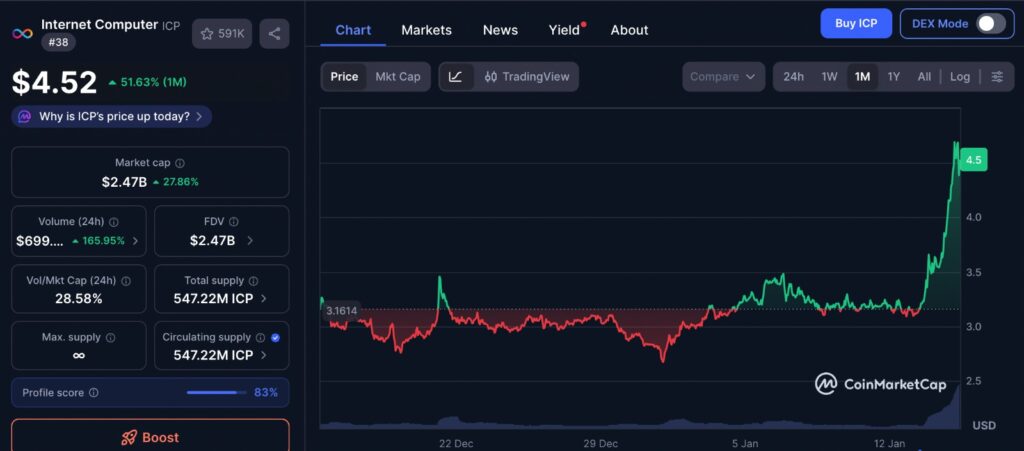Open the Markets tab

pos(426,30)
